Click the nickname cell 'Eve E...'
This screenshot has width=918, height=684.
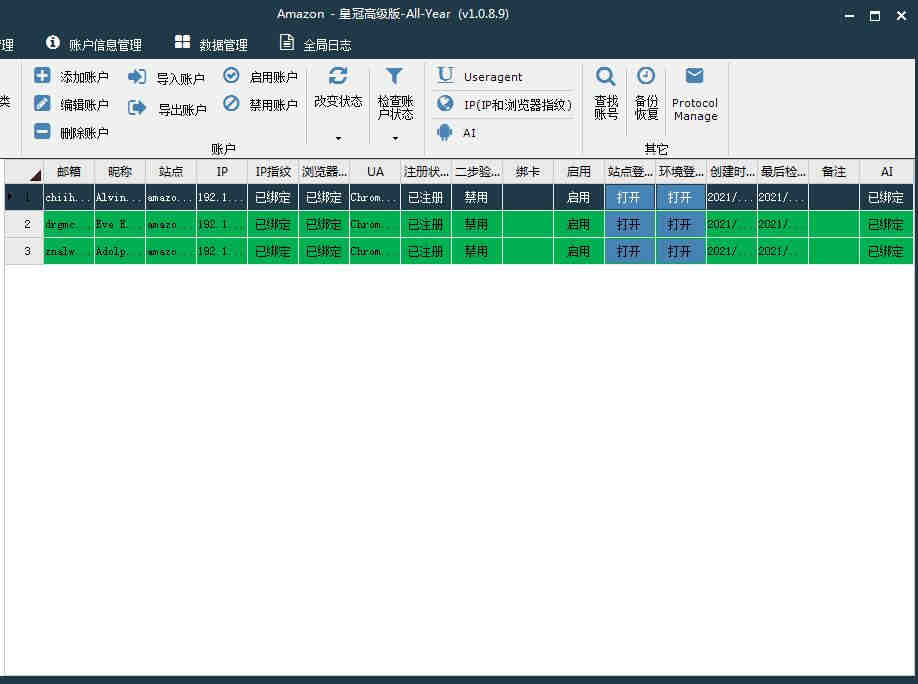coord(120,224)
